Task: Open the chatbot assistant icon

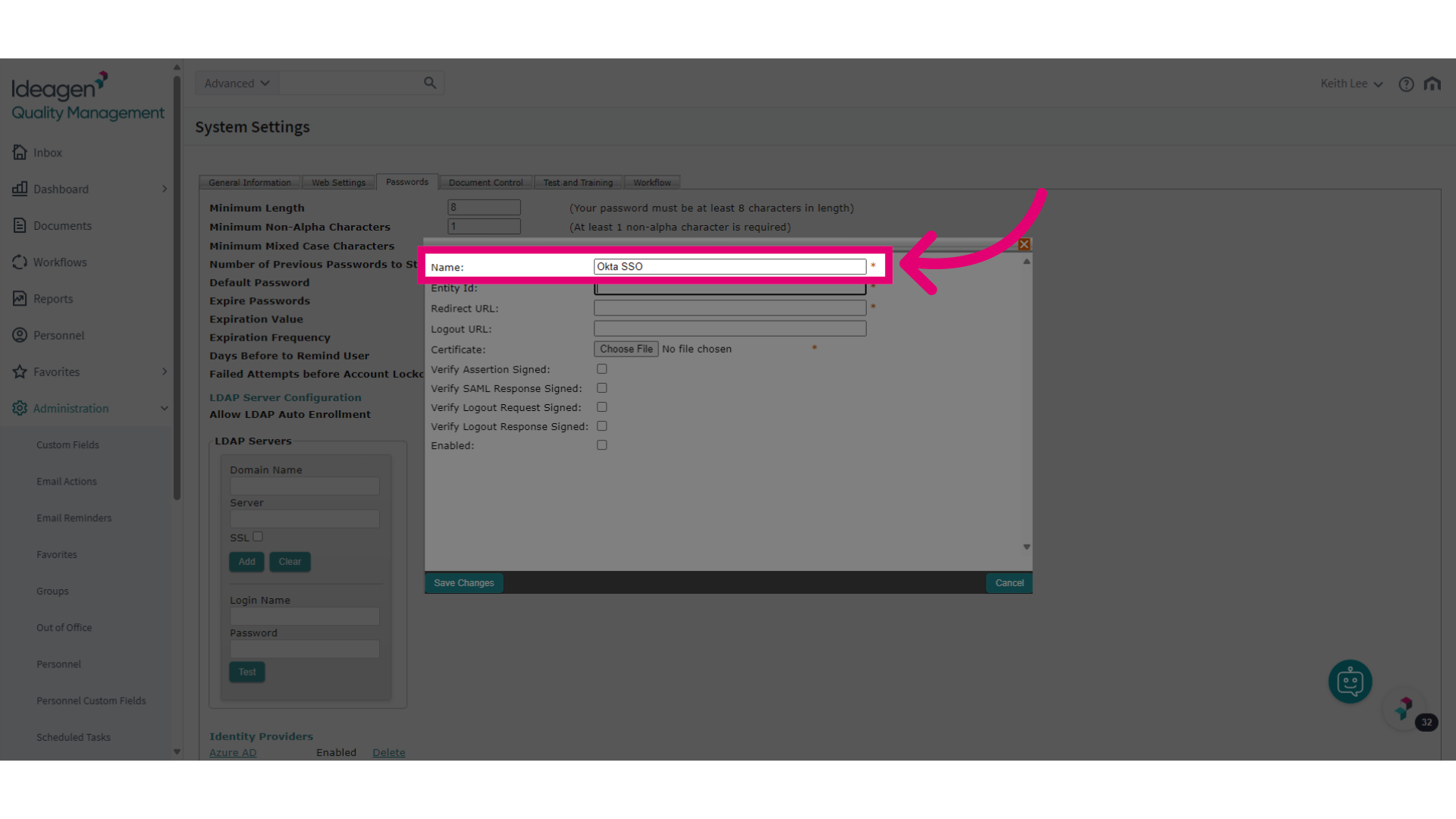Action: click(1350, 682)
